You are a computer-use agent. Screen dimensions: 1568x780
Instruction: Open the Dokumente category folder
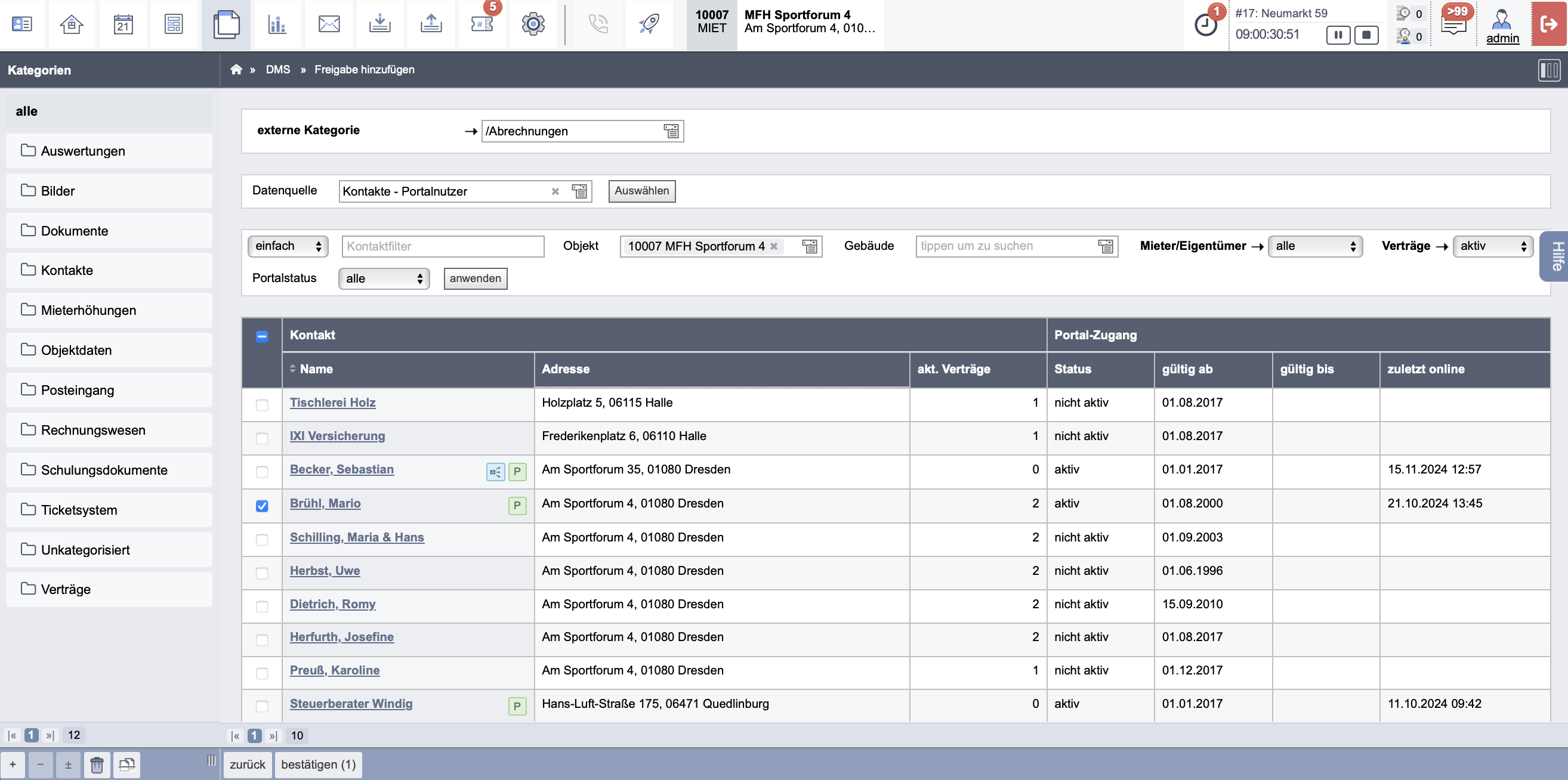[109, 231]
